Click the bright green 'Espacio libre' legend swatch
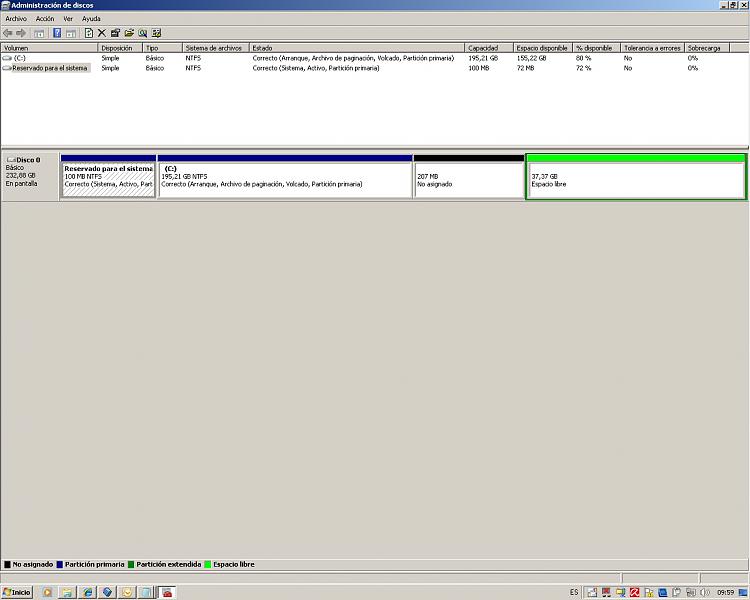Viewport: 750px width, 600px height. pos(208,564)
